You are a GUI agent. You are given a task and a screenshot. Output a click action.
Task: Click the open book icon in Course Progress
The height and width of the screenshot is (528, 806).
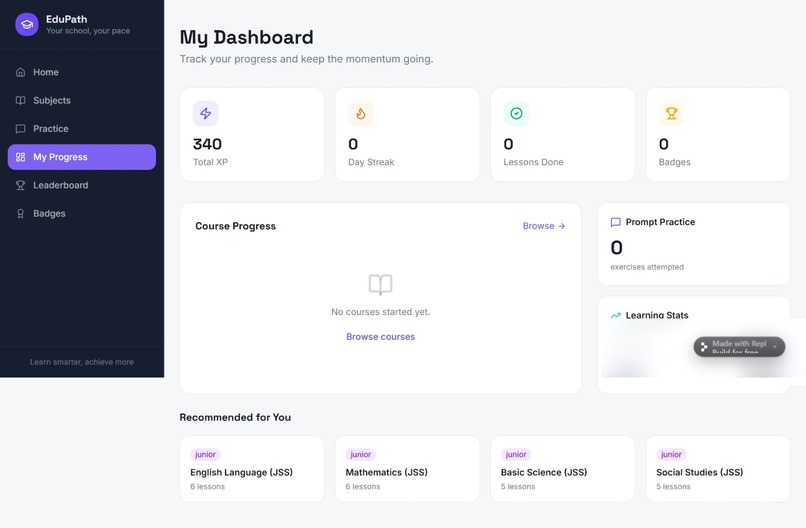pyautogui.click(x=380, y=284)
